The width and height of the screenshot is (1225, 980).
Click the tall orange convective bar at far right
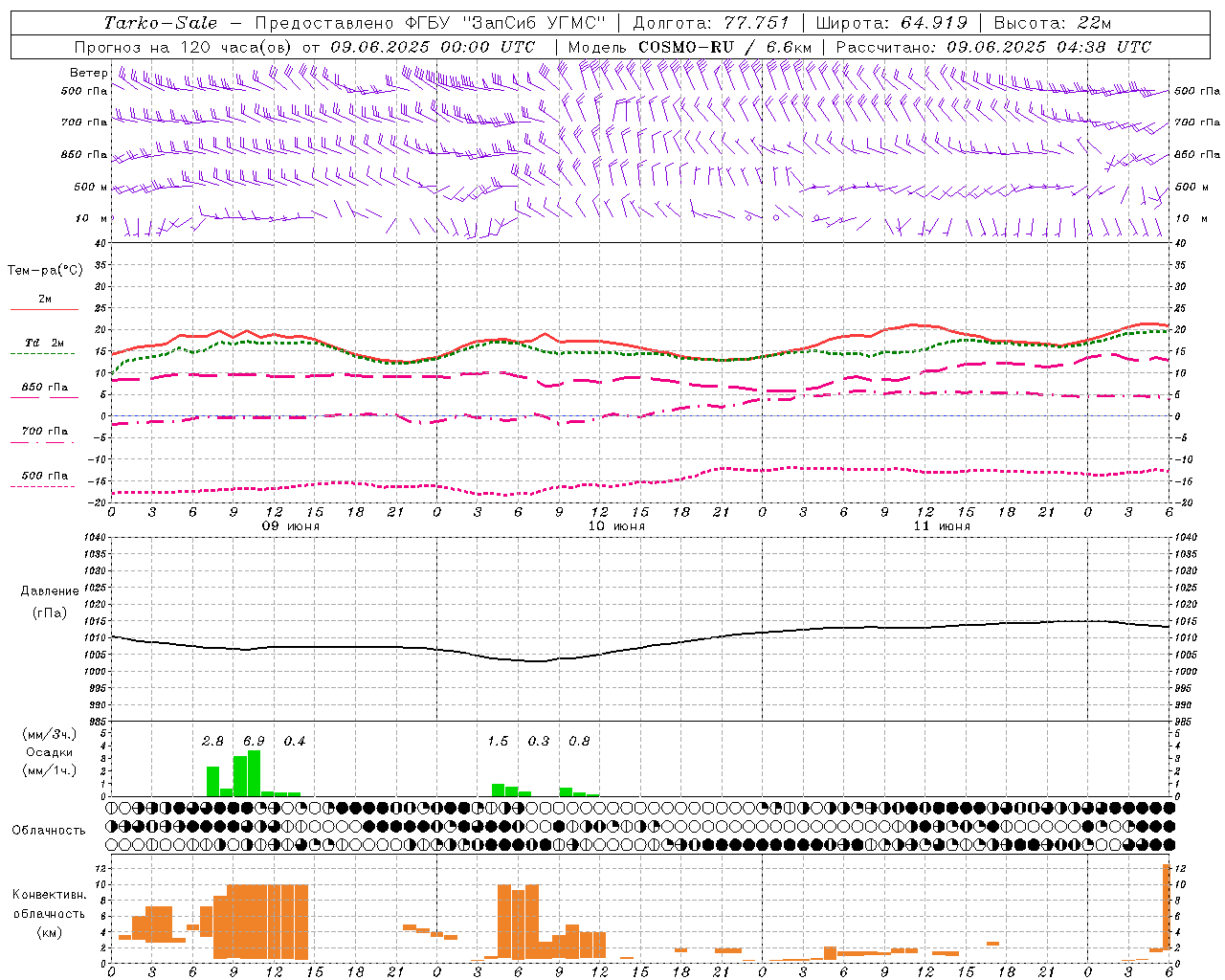click(1167, 909)
